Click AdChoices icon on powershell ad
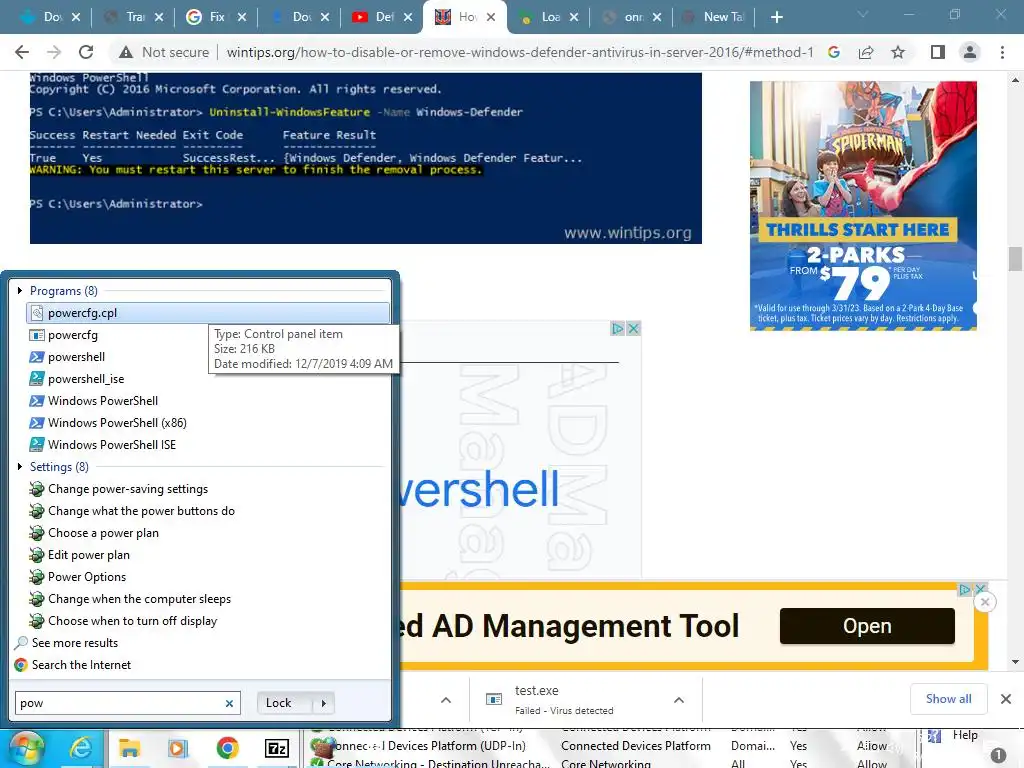The height and width of the screenshot is (768, 1024). 617,328
